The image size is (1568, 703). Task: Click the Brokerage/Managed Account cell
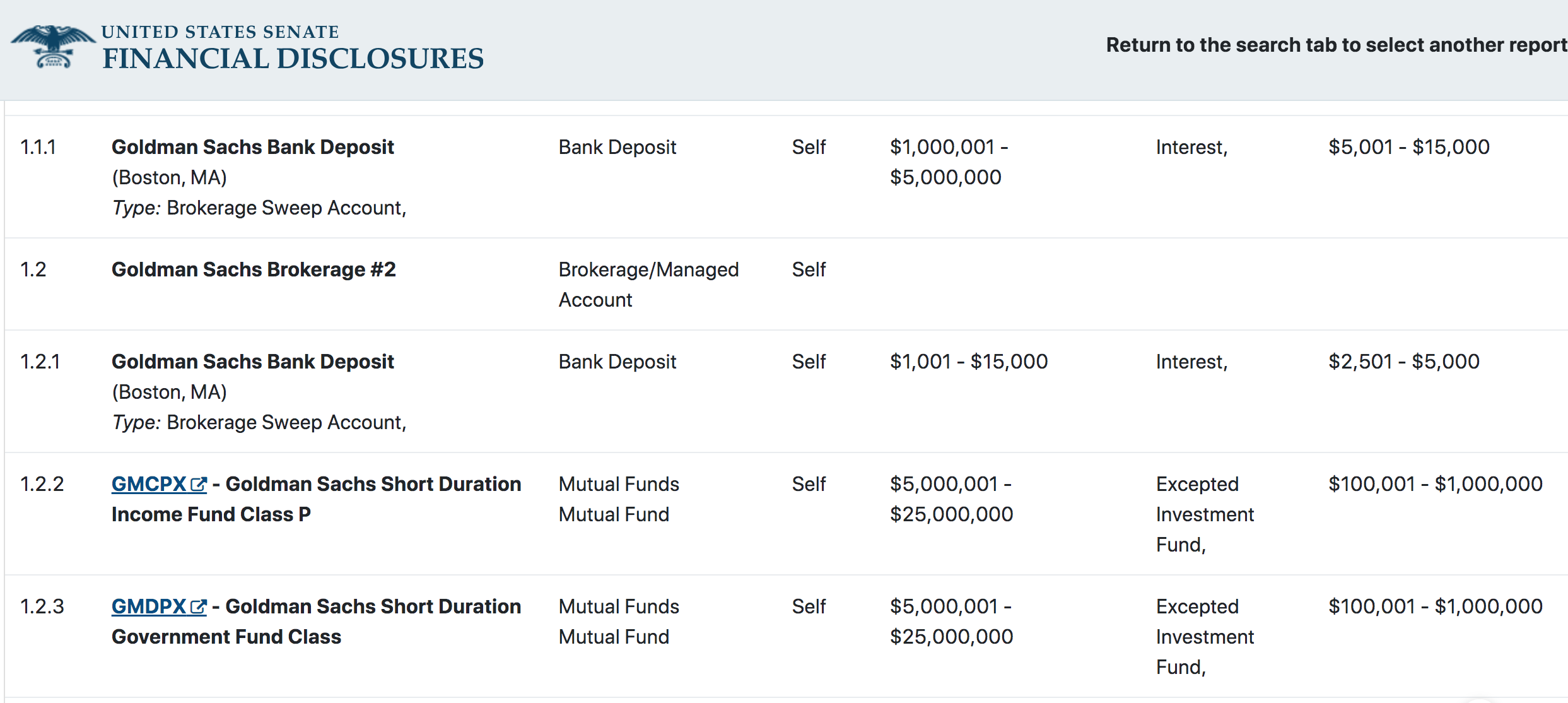(648, 285)
